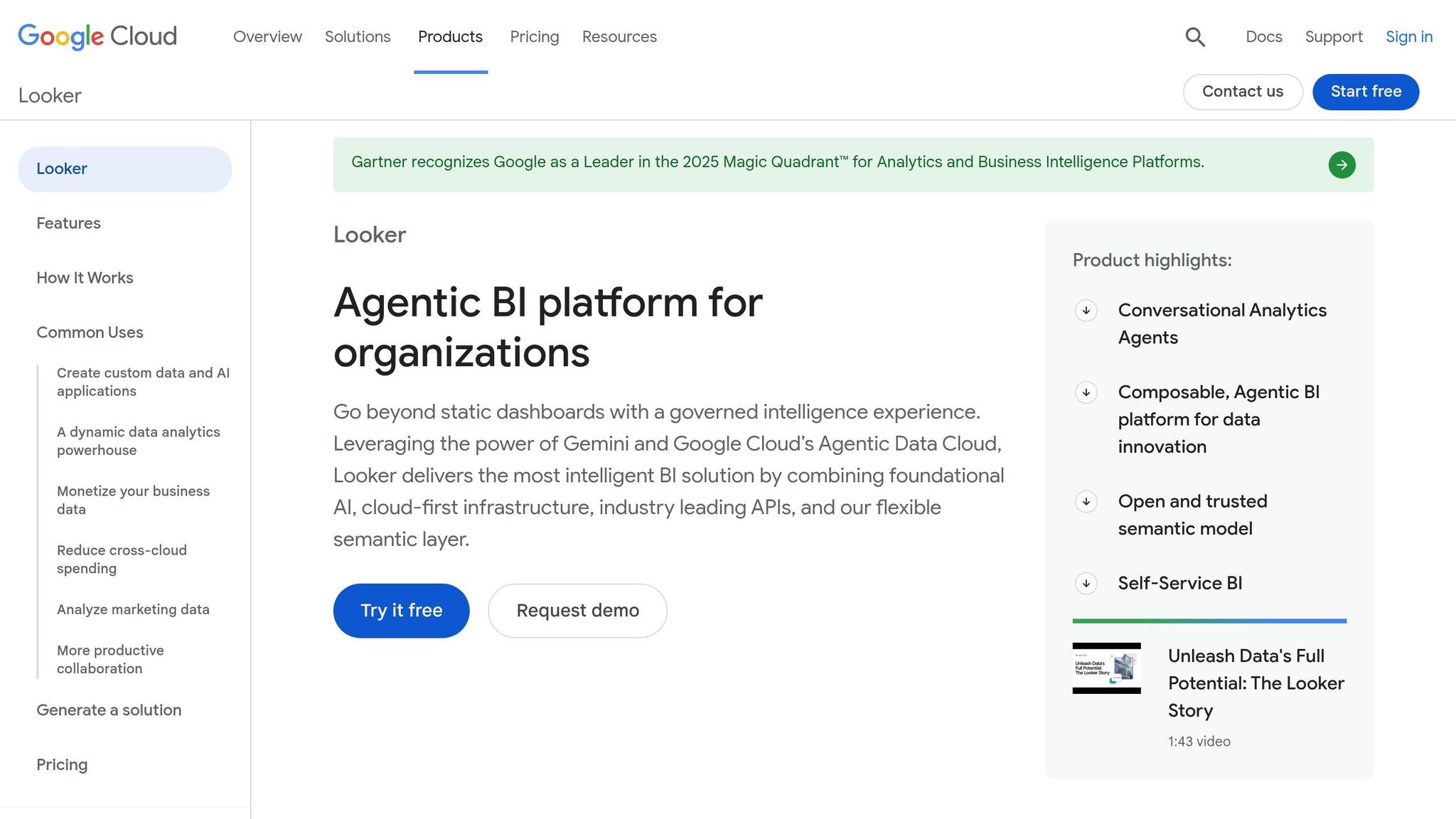The height and width of the screenshot is (819, 1456).
Task: Open Monetize your business data link
Action: pos(133,500)
